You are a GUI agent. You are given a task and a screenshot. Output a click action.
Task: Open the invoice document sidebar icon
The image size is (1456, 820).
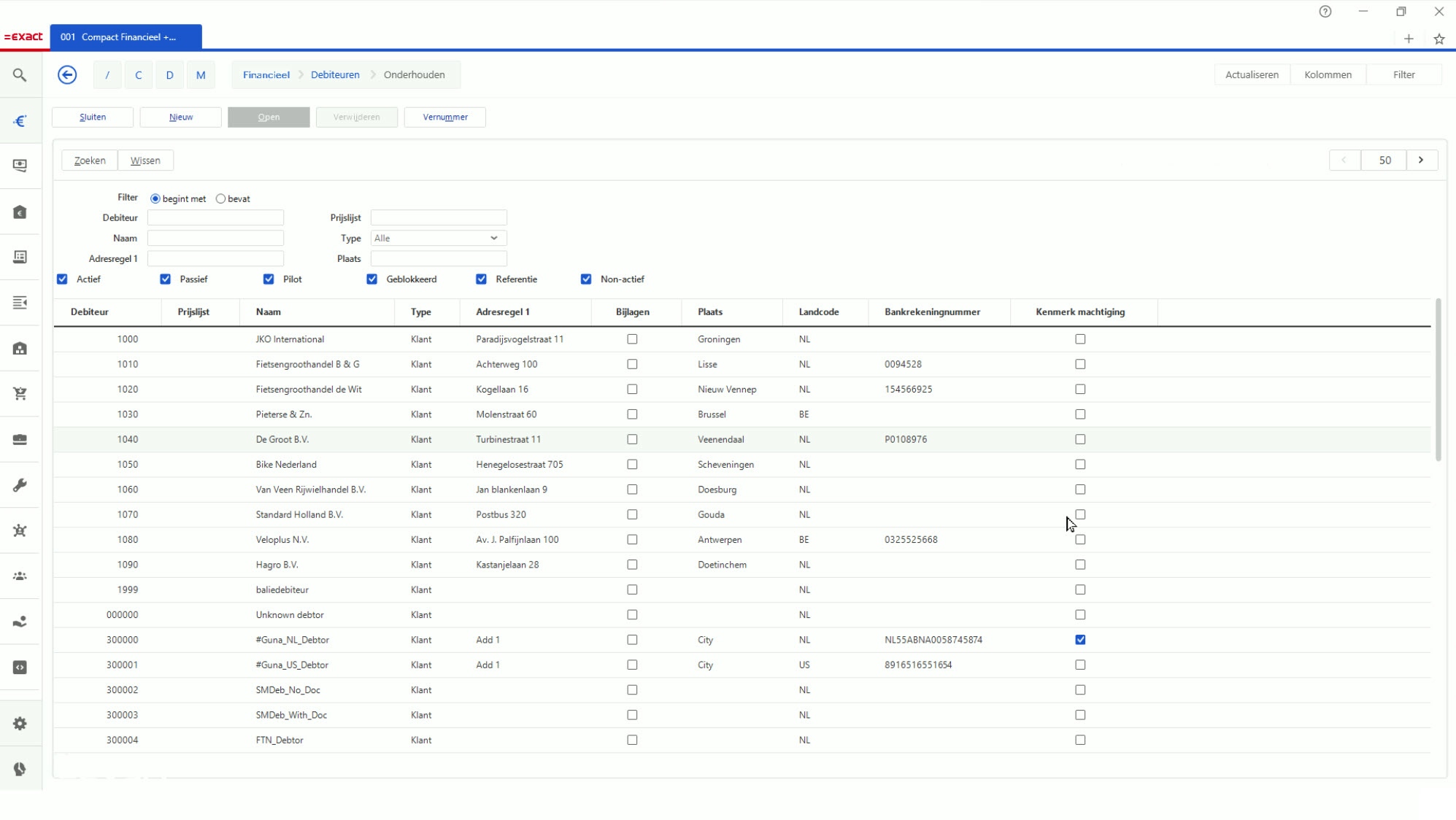20,257
